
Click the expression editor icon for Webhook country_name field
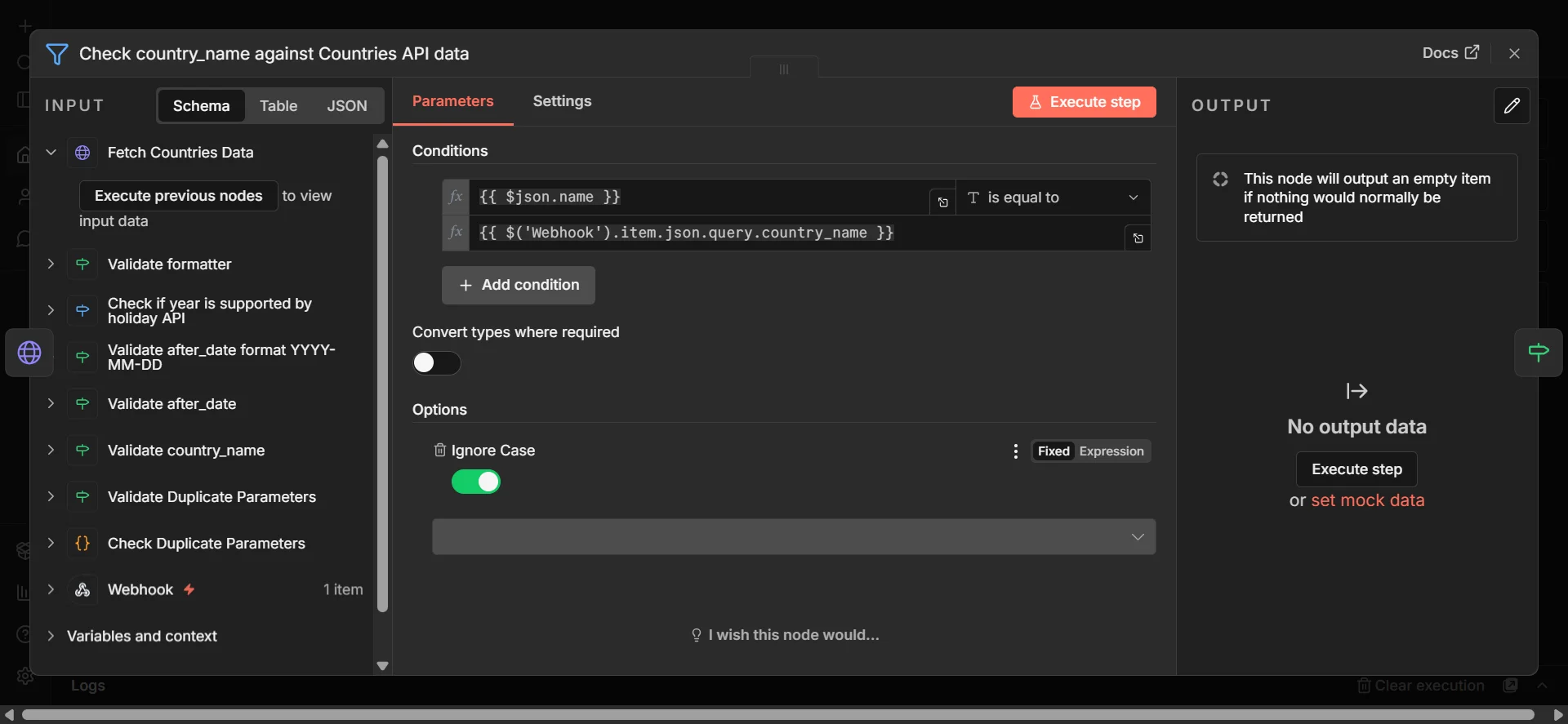1138,238
